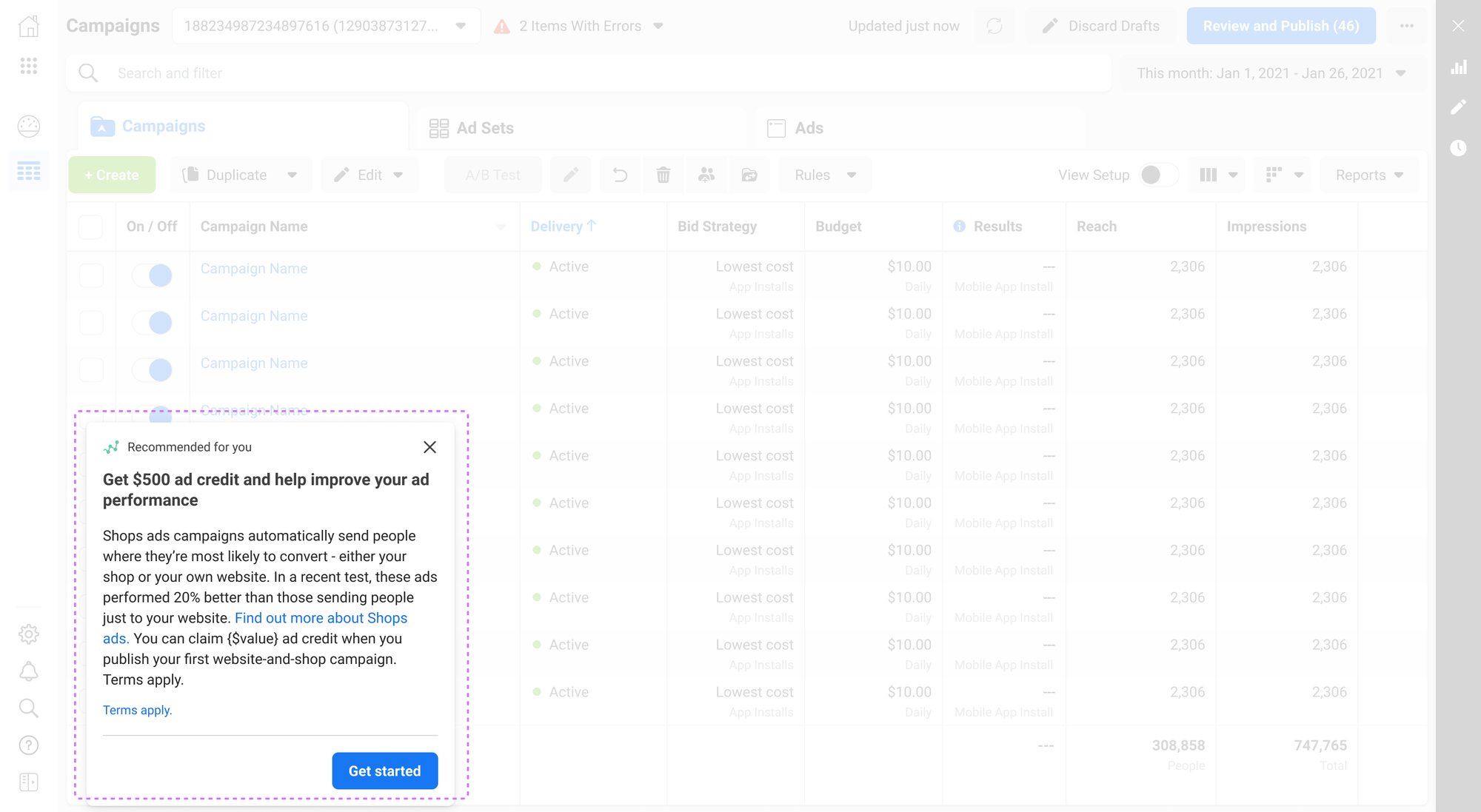Viewport: 1481px width, 812px height.
Task: Click the charts icon in right panel
Action: [x=1458, y=67]
